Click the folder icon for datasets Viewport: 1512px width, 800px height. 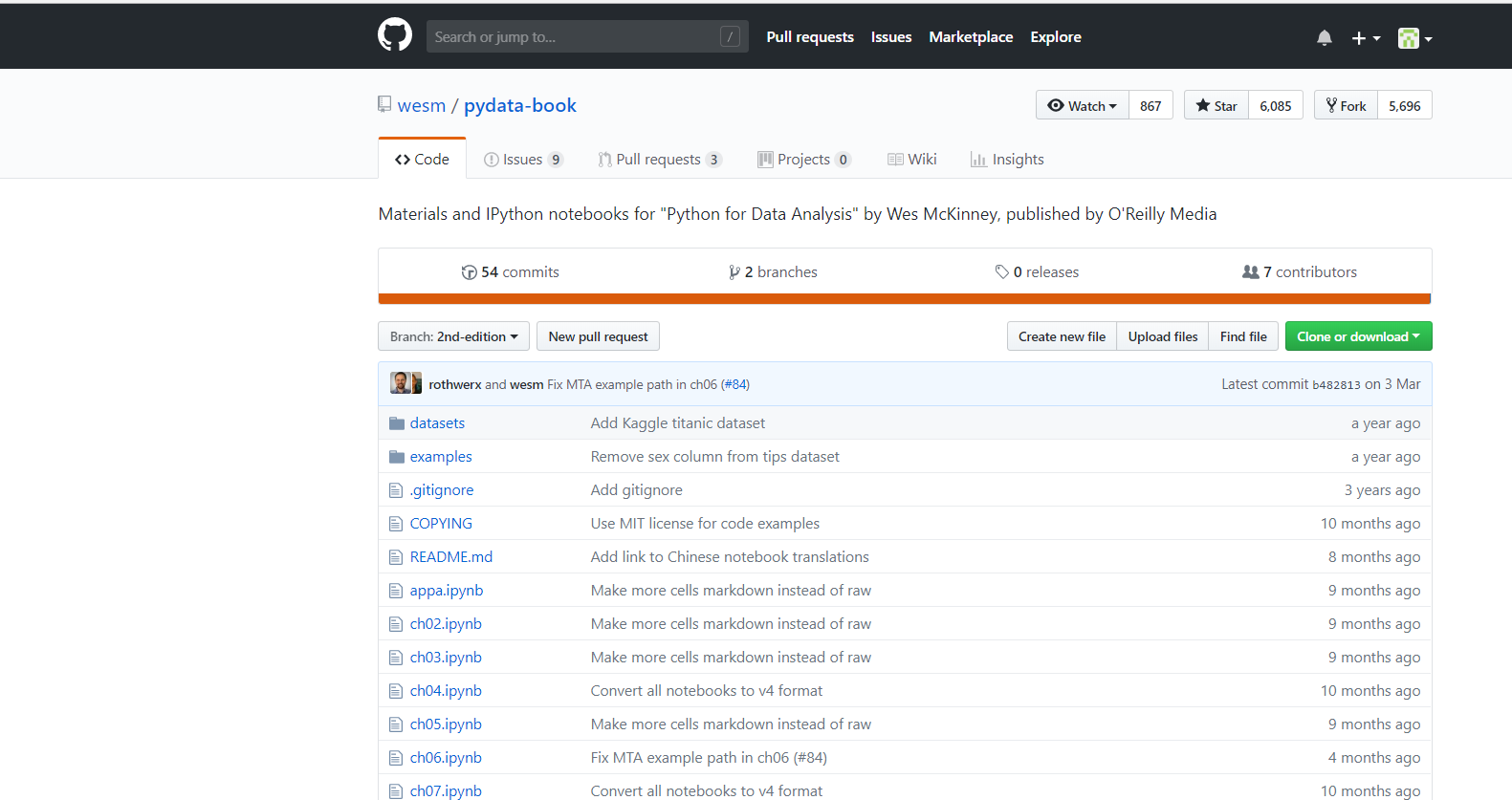pos(397,423)
